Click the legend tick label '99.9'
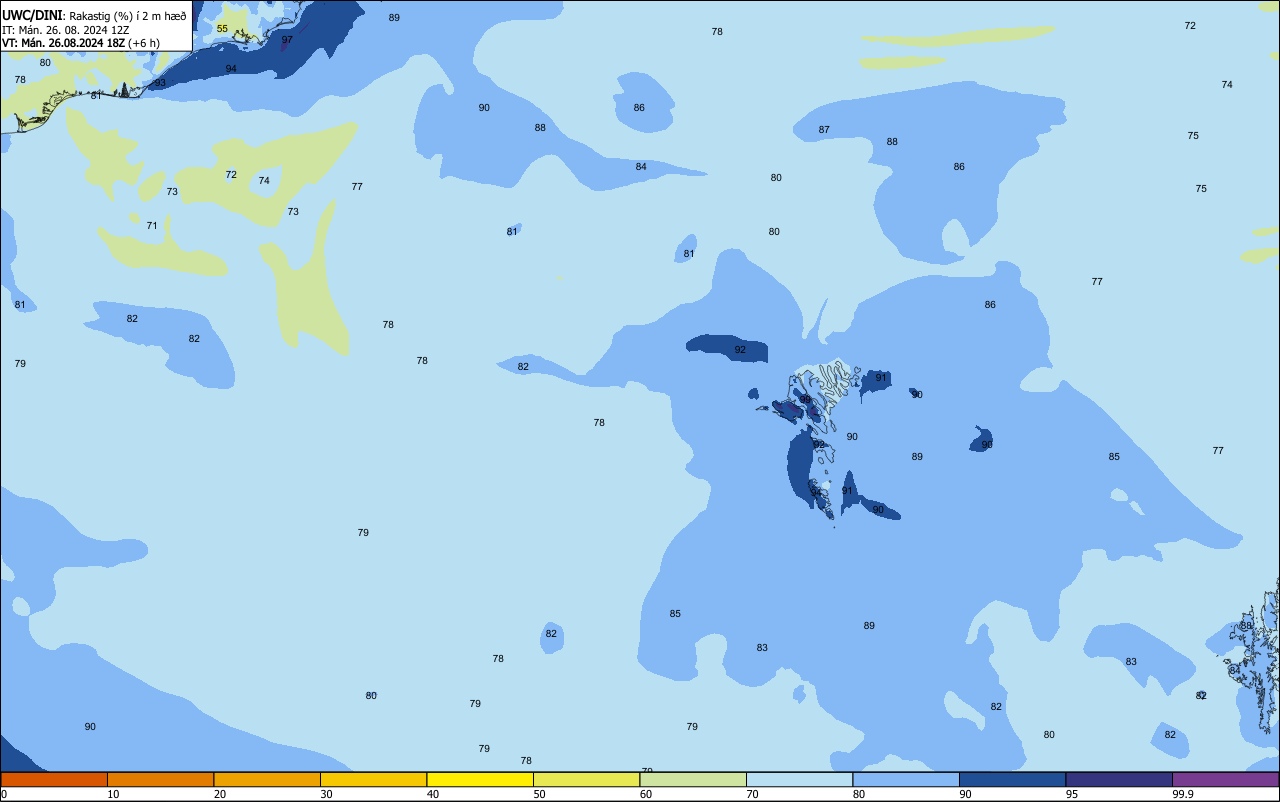 coord(1183,794)
